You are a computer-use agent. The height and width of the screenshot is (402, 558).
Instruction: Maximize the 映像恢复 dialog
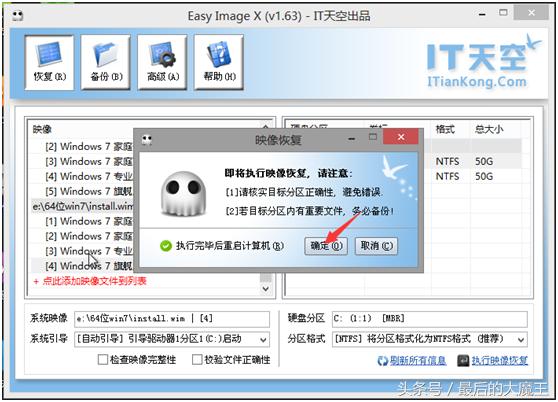(373, 137)
